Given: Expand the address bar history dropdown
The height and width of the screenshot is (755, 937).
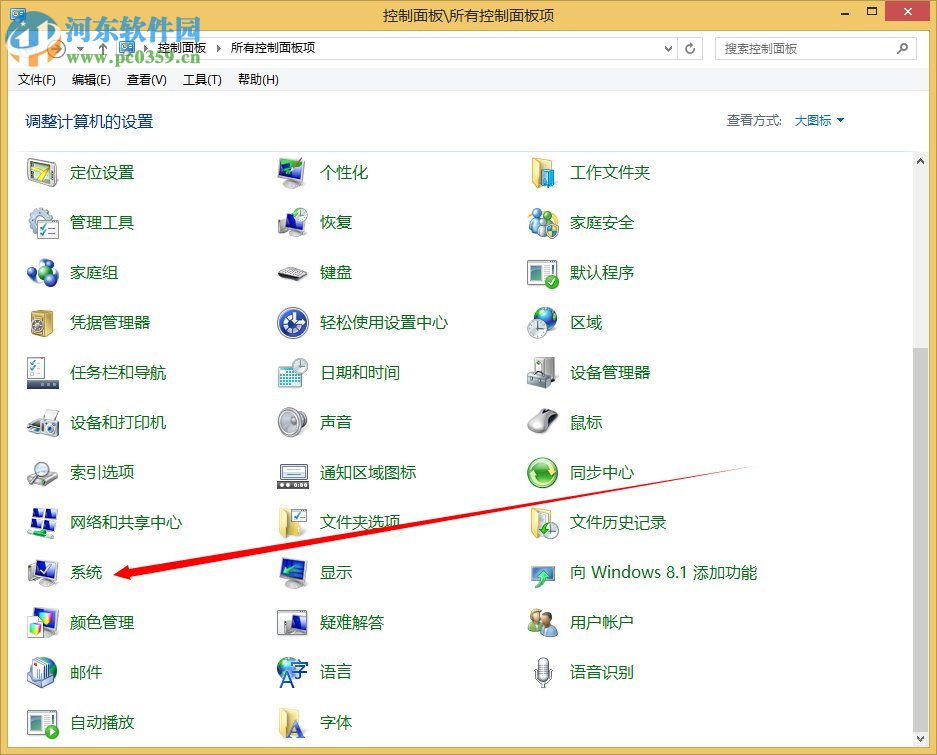Looking at the screenshot, I should [x=666, y=47].
